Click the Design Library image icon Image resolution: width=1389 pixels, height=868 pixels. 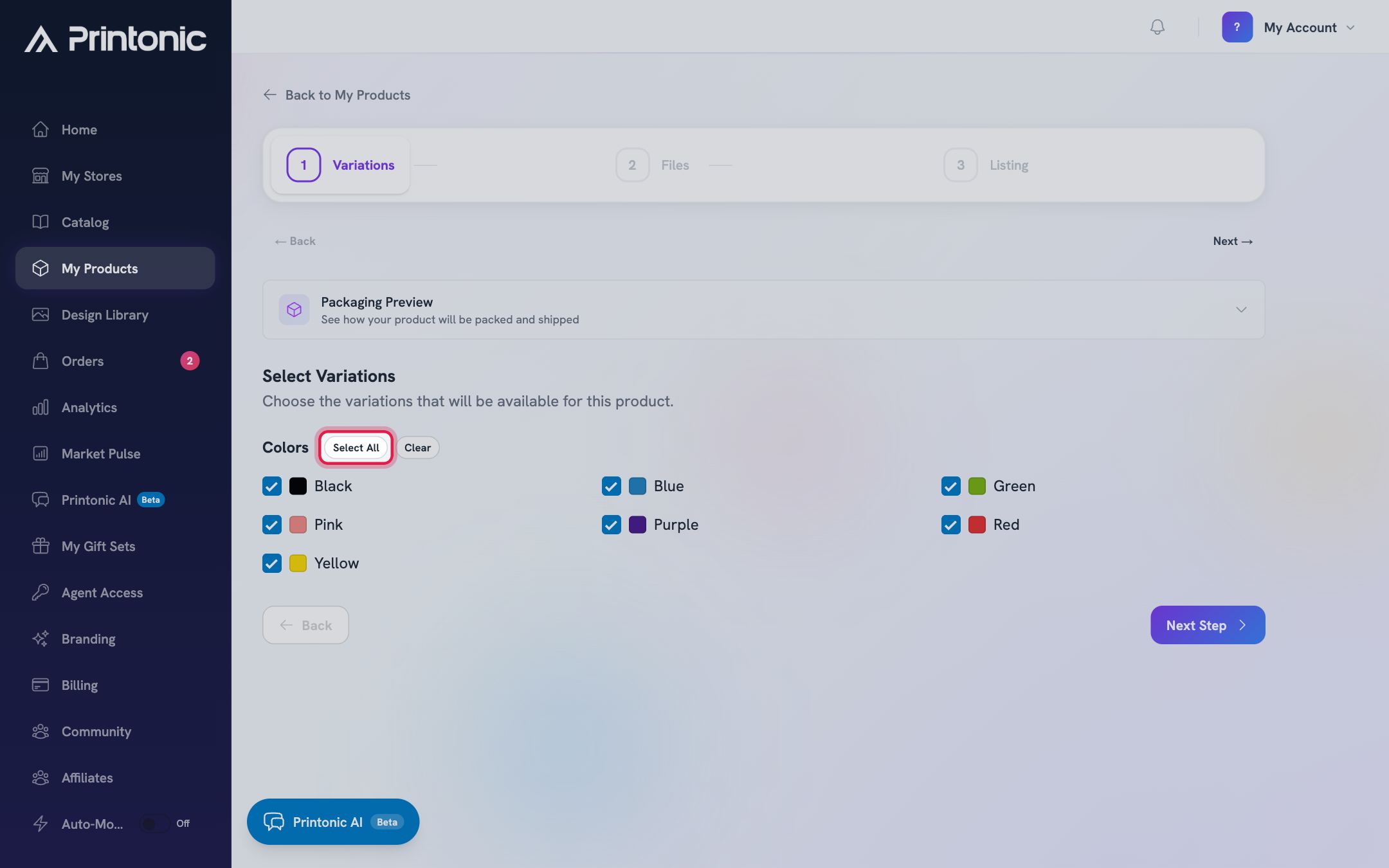pyautogui.click(x=41, y=314)
